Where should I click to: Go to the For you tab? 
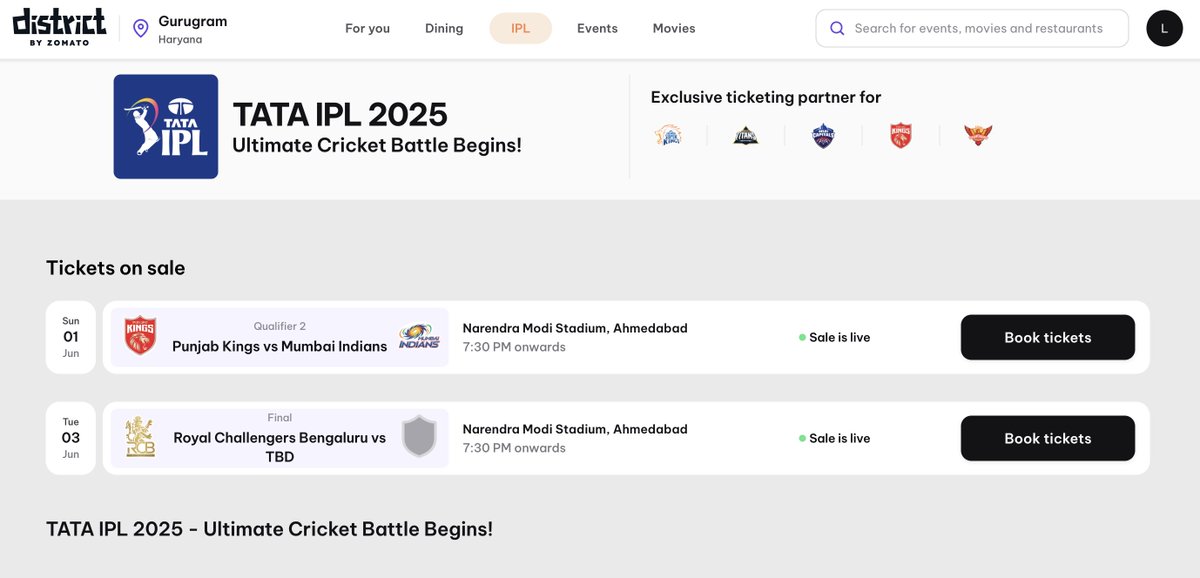367,28
